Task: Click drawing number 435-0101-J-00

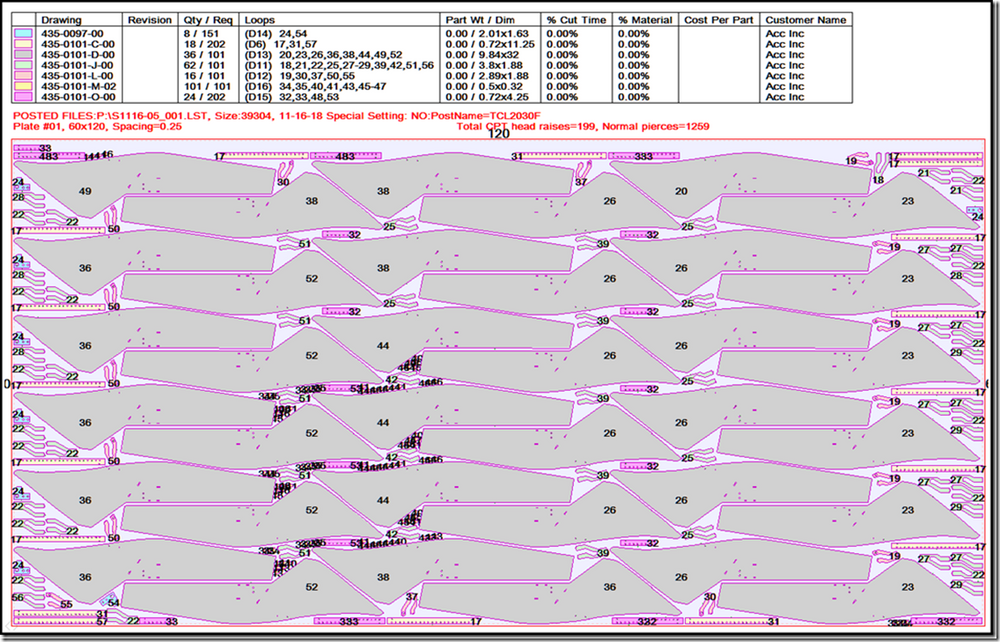Action: (78, 65)
